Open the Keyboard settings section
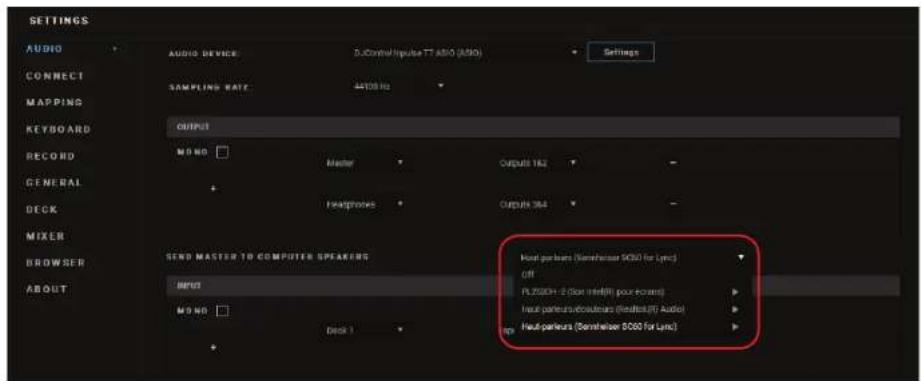 (58, 129)
